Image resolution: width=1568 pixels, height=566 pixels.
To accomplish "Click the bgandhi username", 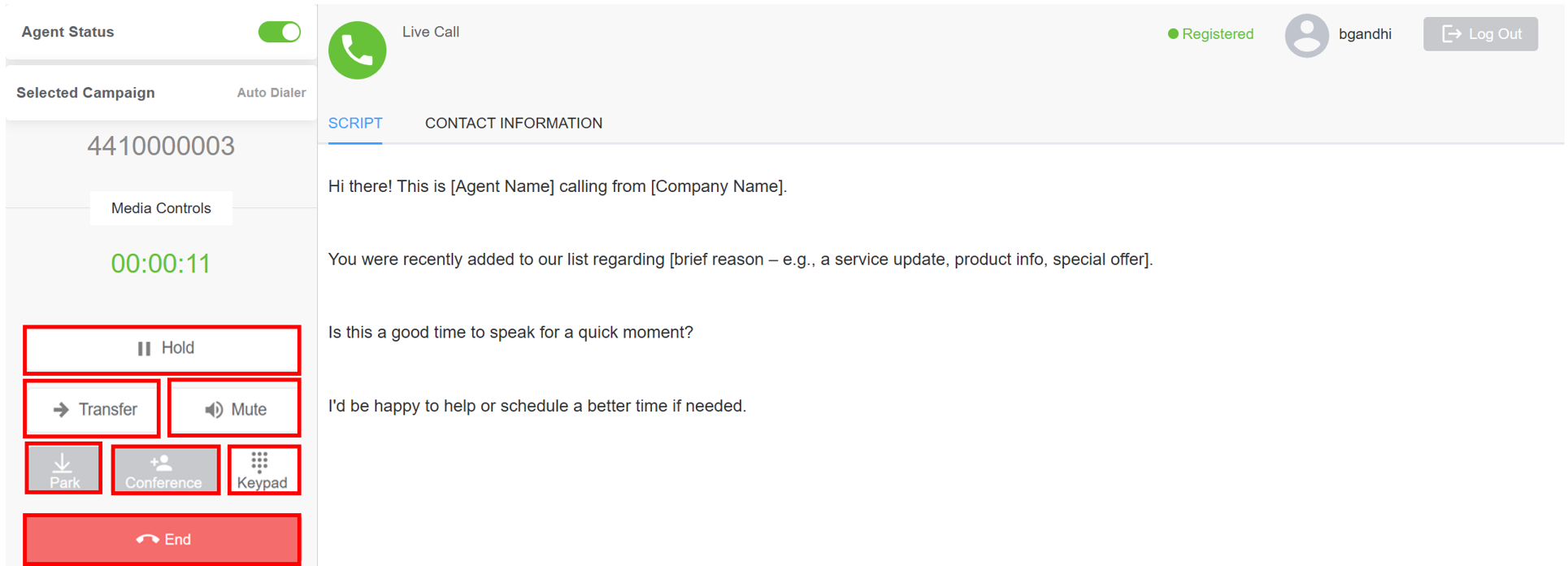I will pyautogui.click(x=1365, y=34).
